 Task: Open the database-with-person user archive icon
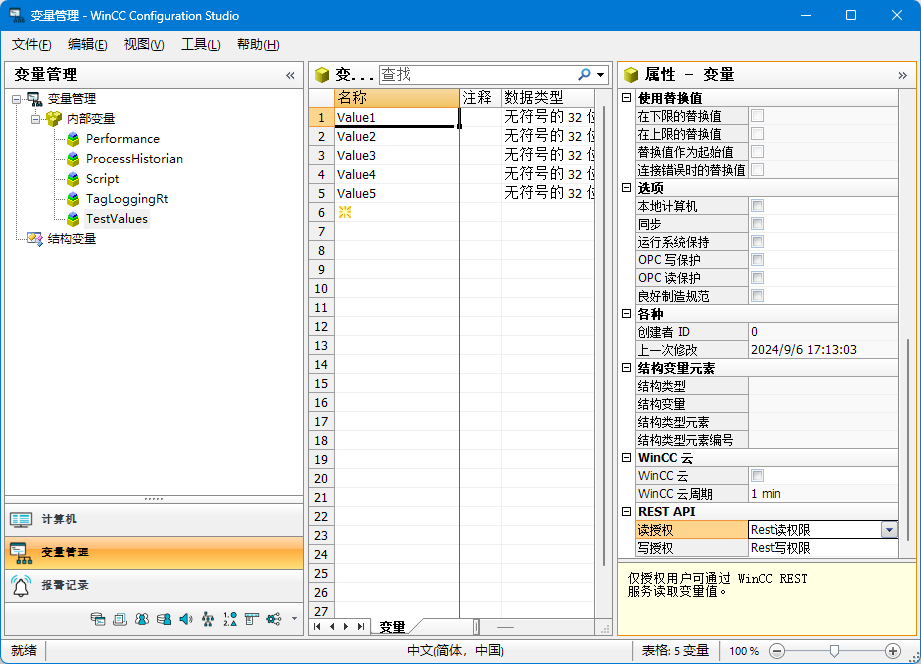164,619
